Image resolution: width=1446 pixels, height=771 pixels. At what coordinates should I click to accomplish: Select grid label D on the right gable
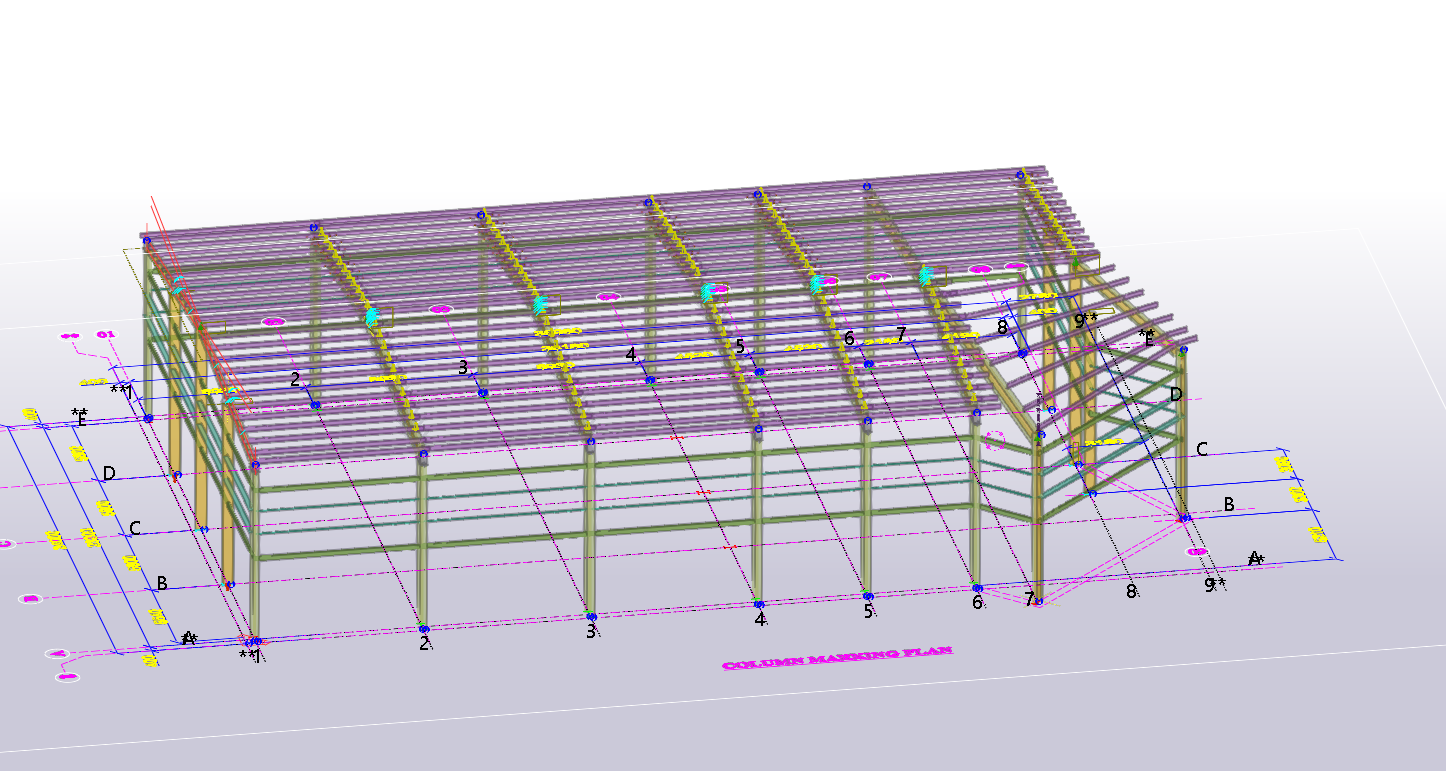click(x=1176, y=395)
